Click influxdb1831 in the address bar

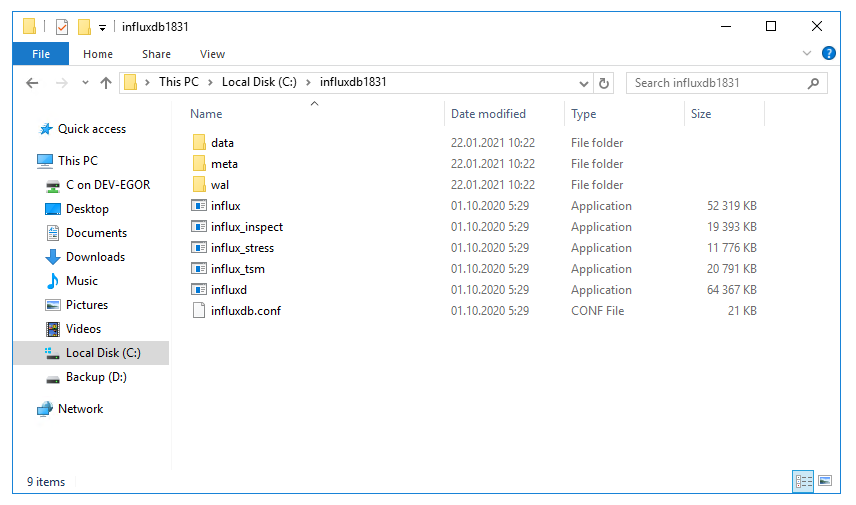(353, 82)
